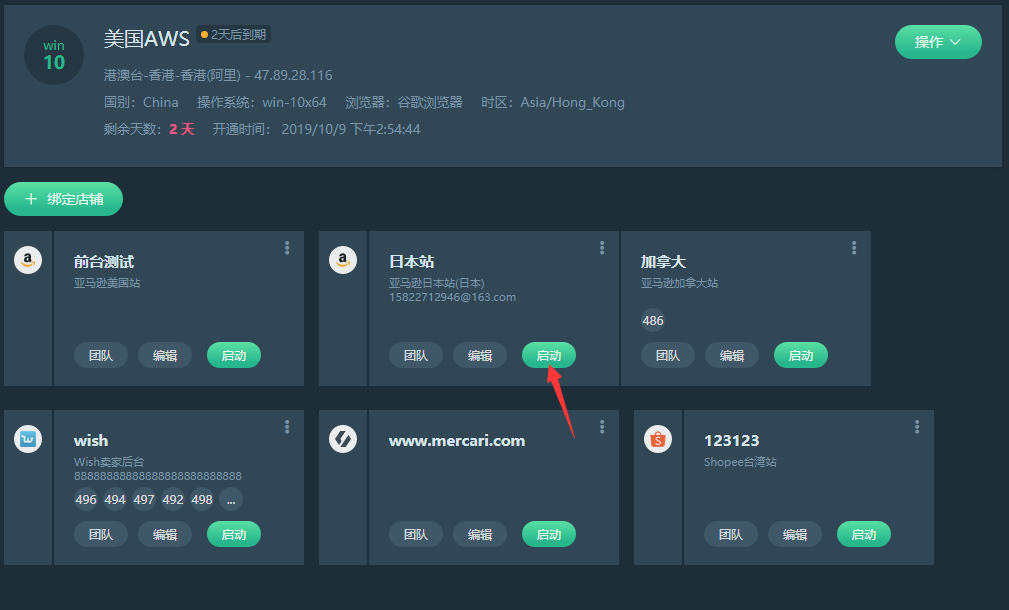Image resolution: width=1009 pixels, height=610 pixels.
Task: Open more options for 前台测试 card
Action: point(287,248)
